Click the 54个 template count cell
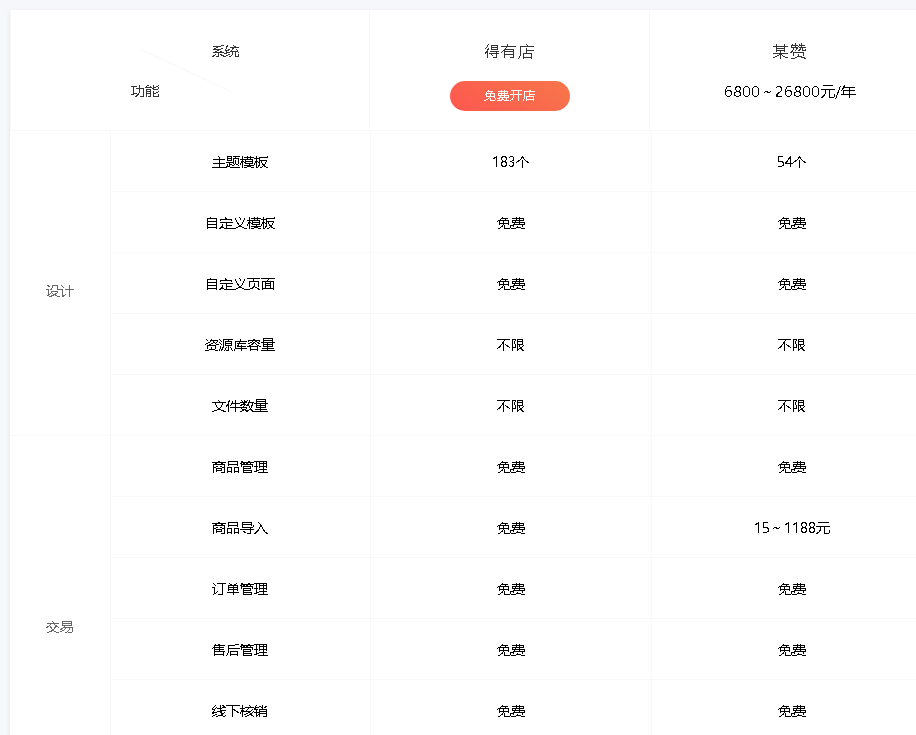916x735 pixels. [x=791, y=162]
